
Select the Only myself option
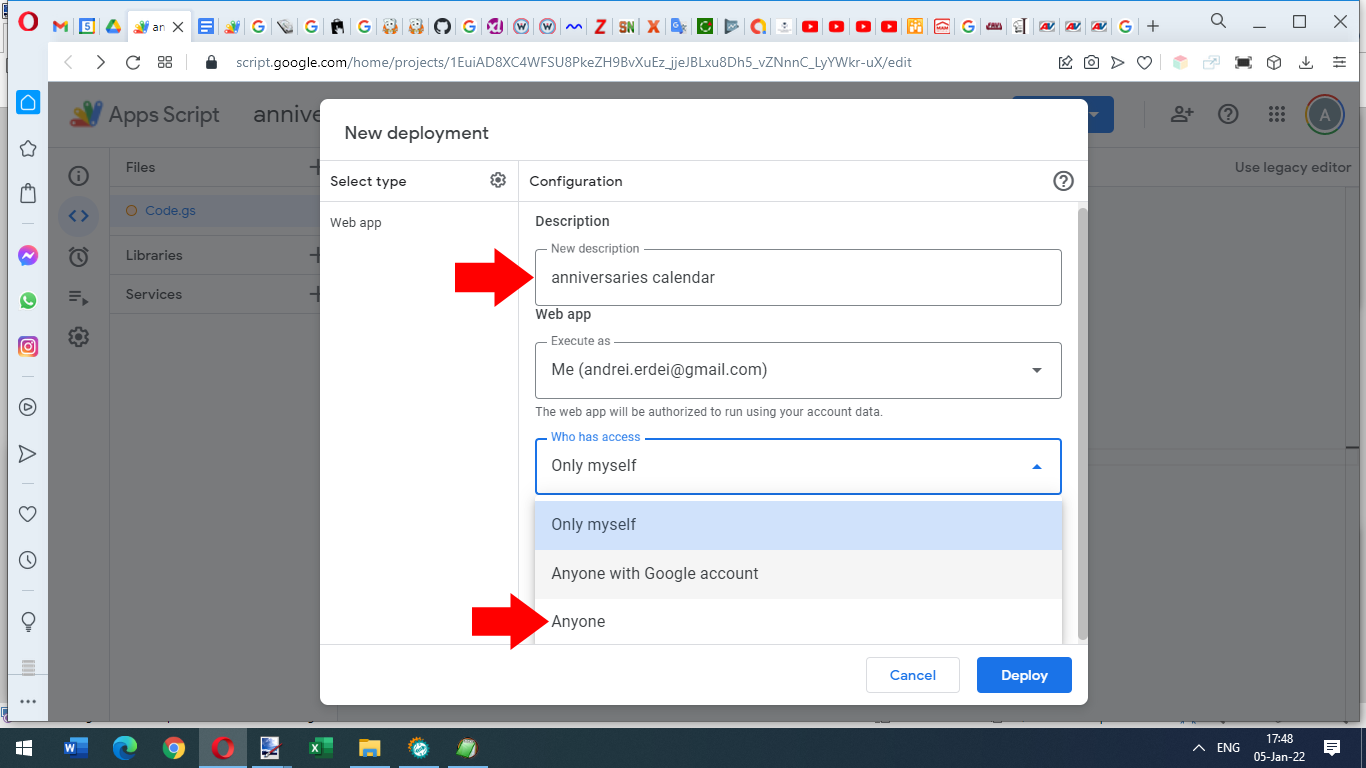[594, 525]
